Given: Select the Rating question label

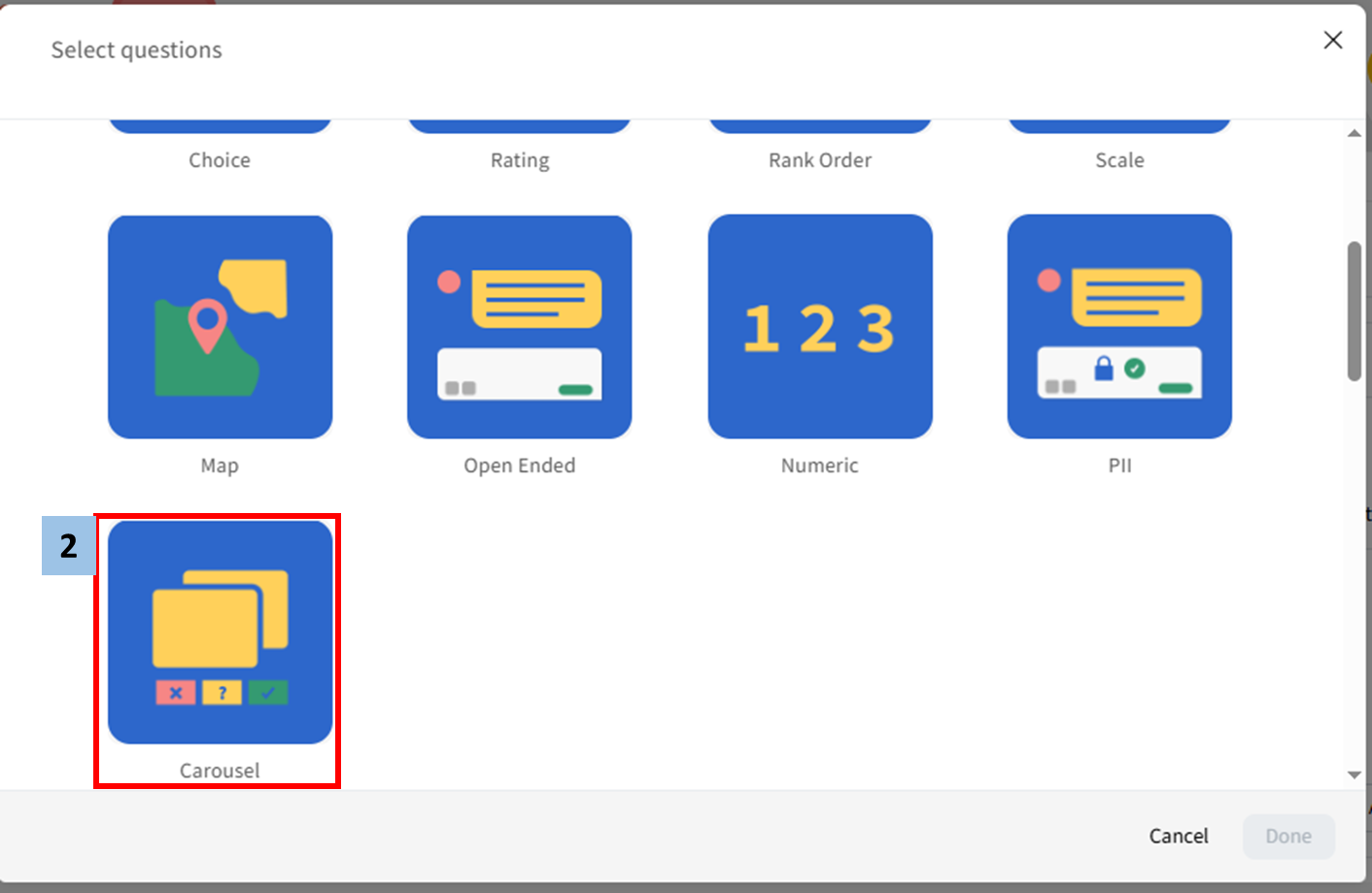Looking at the screenshot, I should click(519, 160).
